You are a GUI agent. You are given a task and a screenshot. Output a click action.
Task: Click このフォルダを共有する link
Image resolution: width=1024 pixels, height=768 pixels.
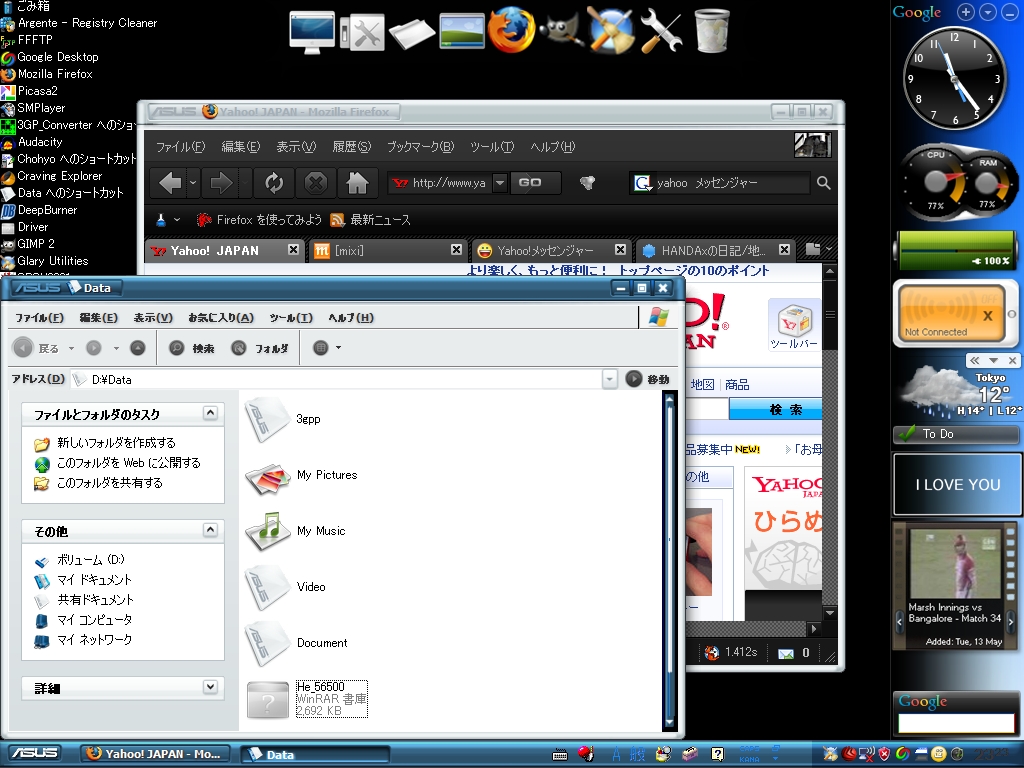110,483
